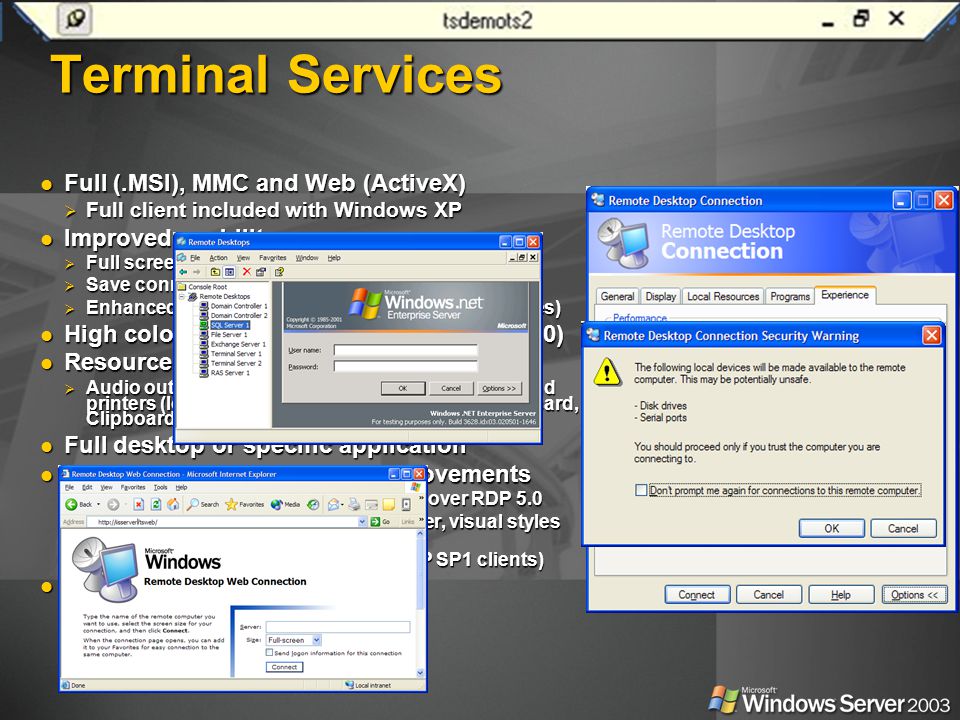Click the Refresh icon in Internet Explorer toolbar

tap(156, 504)
